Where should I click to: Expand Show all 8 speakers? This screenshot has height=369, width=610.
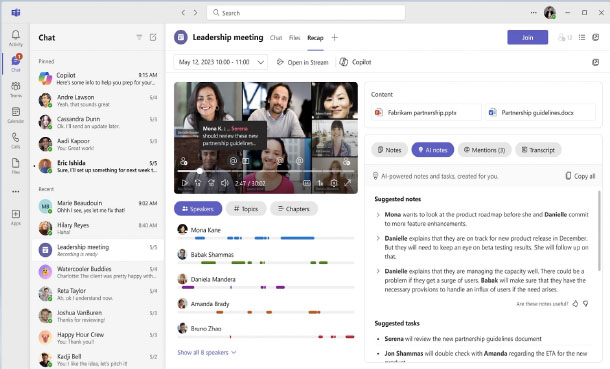[207, 352]
